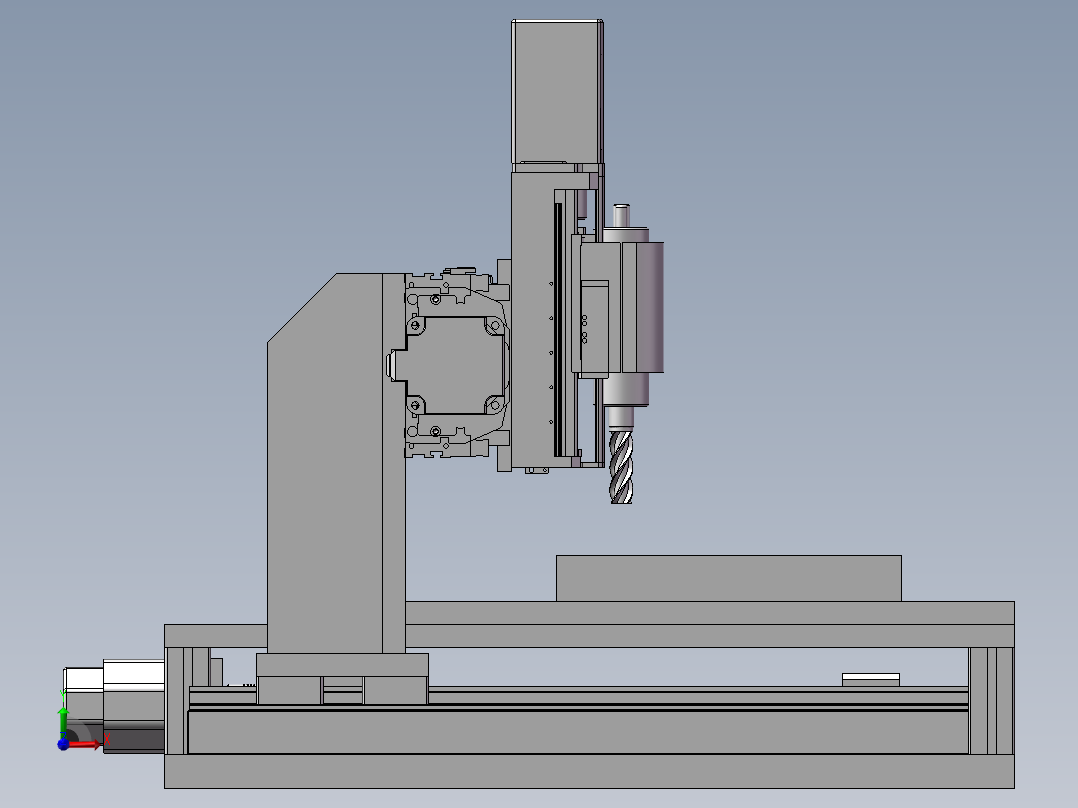
Task: Select the long linear rail beam
Action: (x=578, y=731)
